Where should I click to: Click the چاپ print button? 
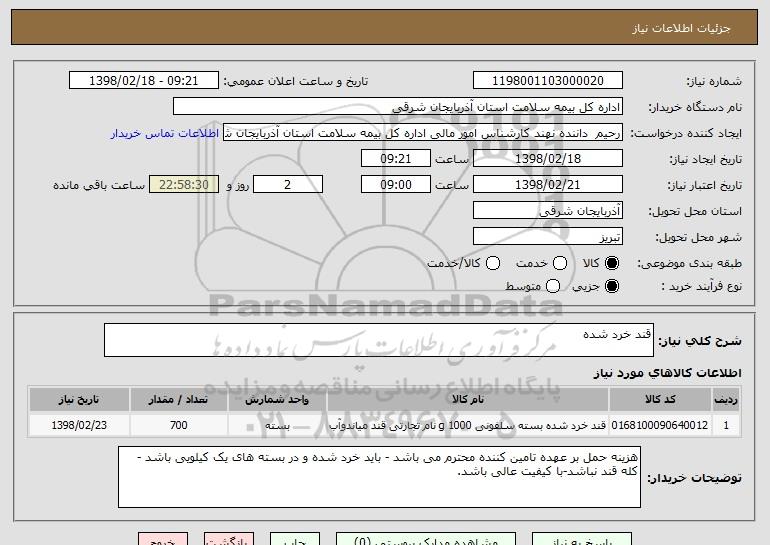[295, 539]
